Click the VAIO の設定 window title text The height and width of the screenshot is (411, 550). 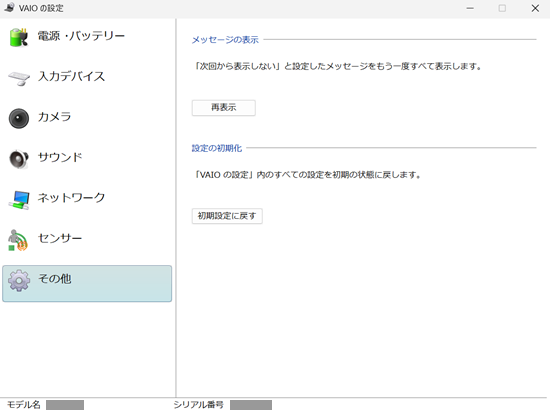click(x=41, y=8)
